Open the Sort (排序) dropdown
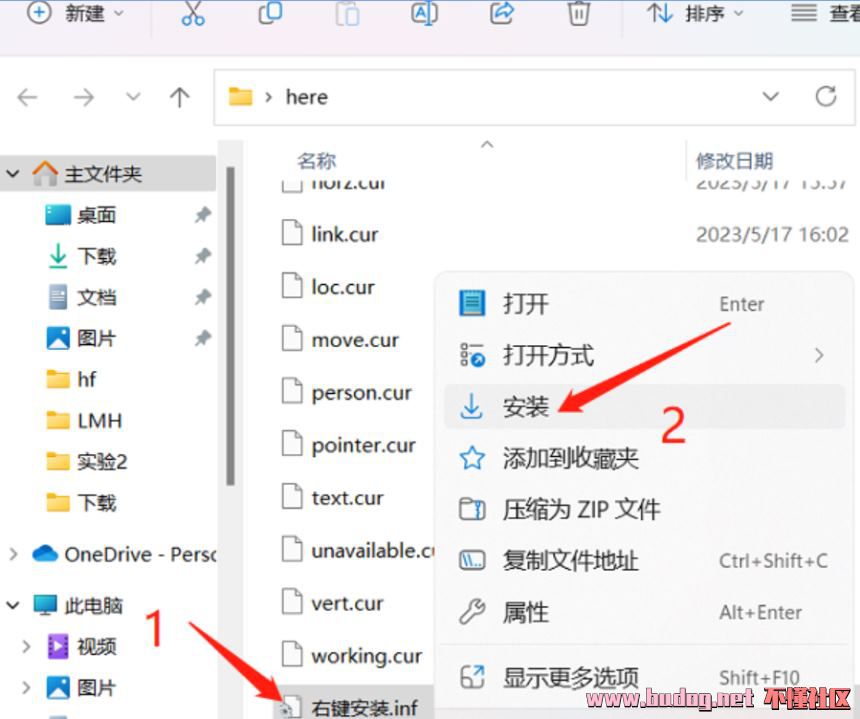Viewport: 860px width, 719px height. point(695,13)
